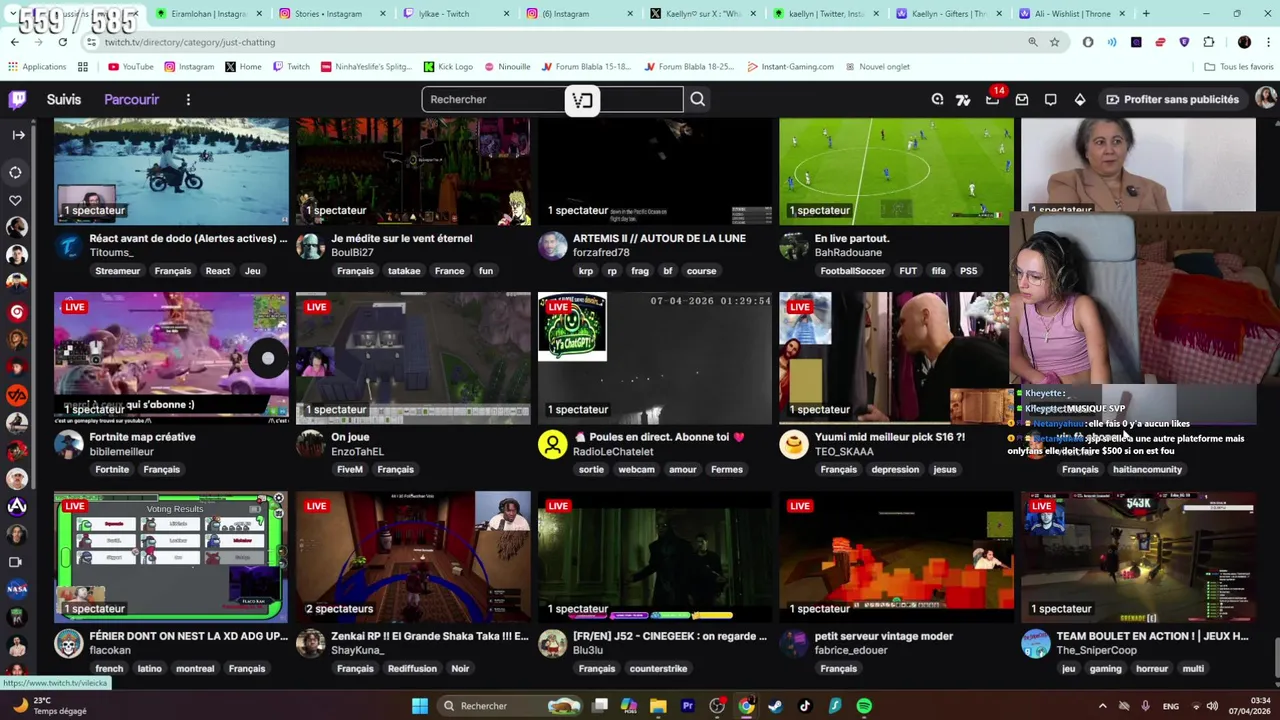Screen dimensions: 1280x720
Task: Open the Poules en direct stream thumbnail
Action: tap(654, 358)
